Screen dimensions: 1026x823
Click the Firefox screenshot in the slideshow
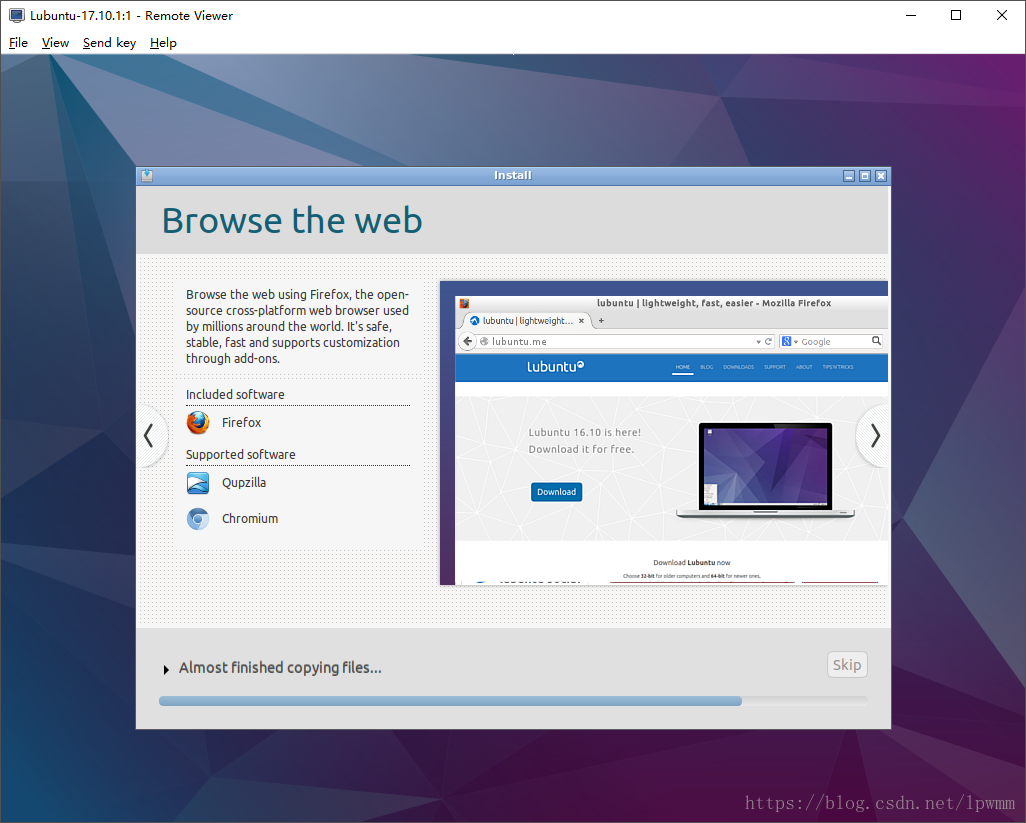point(663,433)
